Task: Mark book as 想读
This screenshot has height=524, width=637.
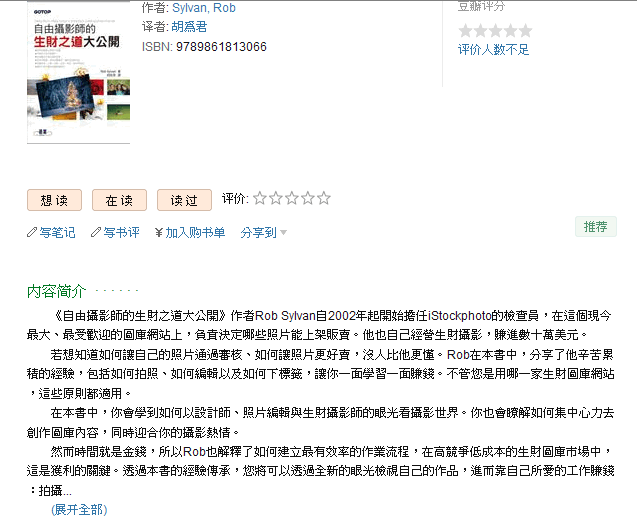Action: tap(54, 200)
